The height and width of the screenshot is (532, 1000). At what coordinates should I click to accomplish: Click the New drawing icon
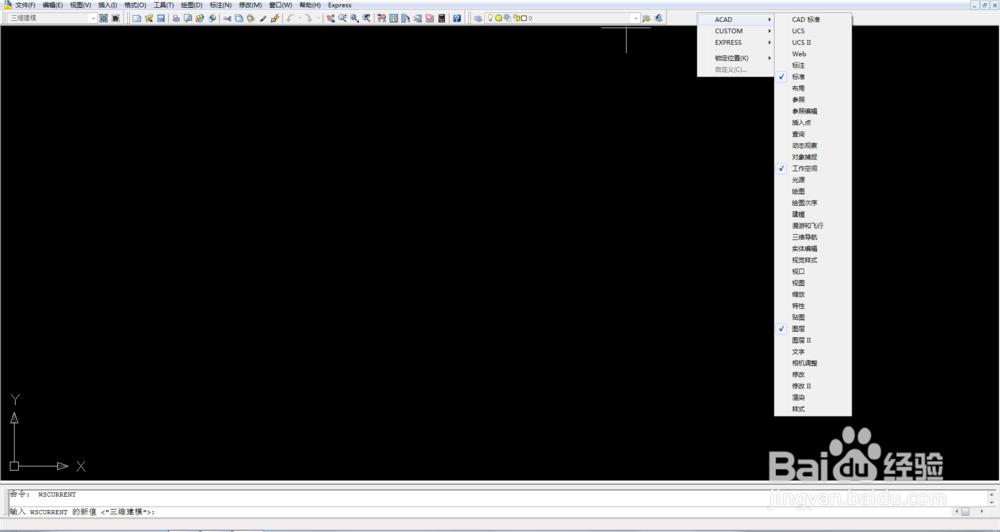coord(136,18)
